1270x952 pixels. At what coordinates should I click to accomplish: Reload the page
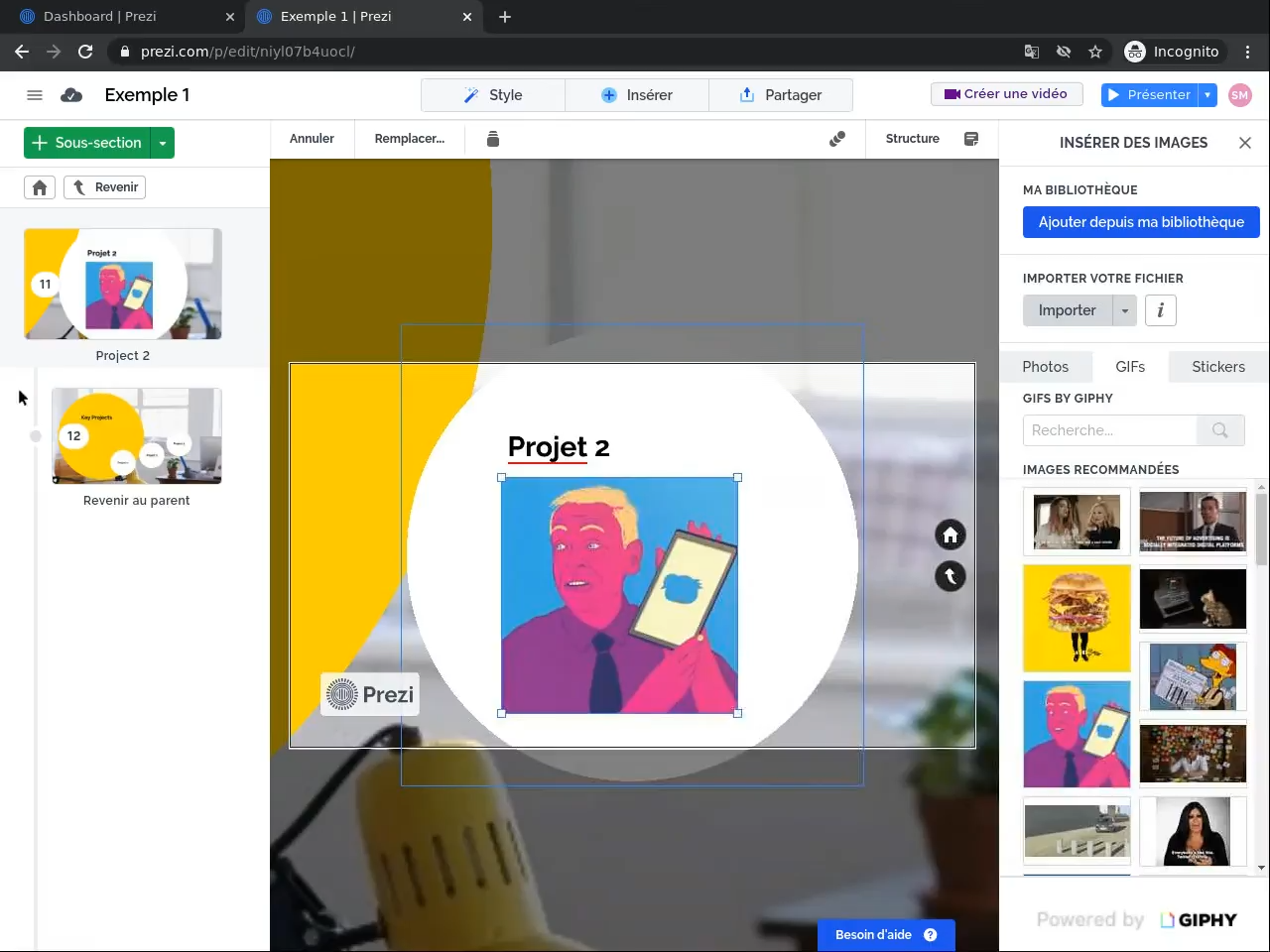point(85,52)
